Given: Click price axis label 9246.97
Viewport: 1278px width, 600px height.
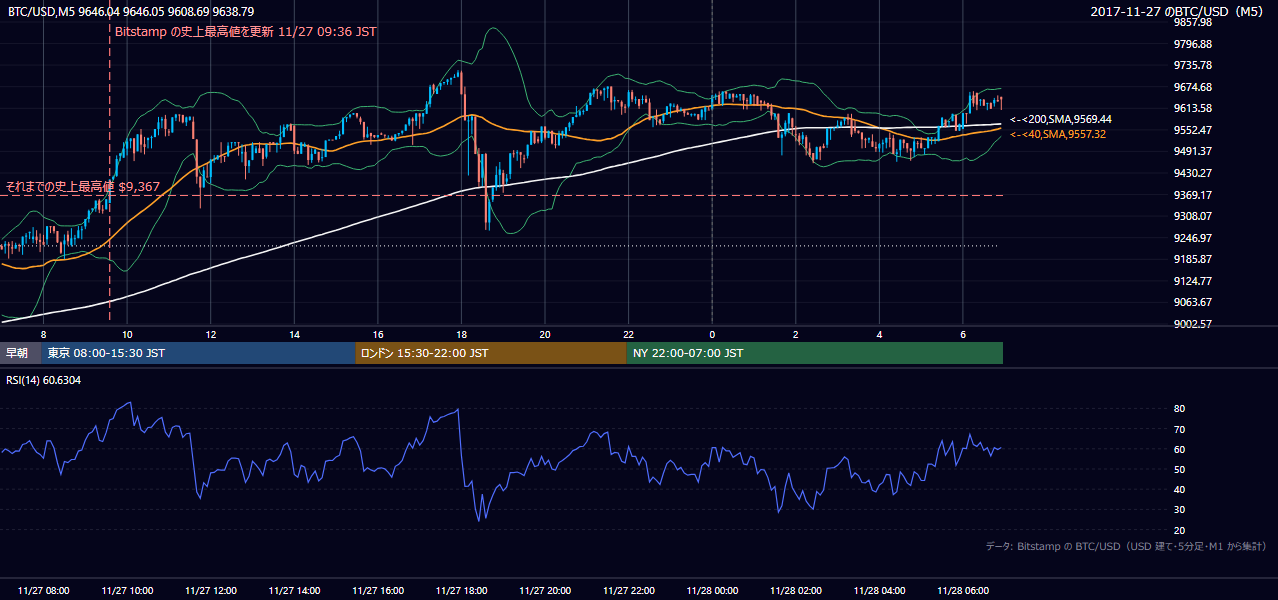Looking at the screenshot, I should click(1193, 238).
